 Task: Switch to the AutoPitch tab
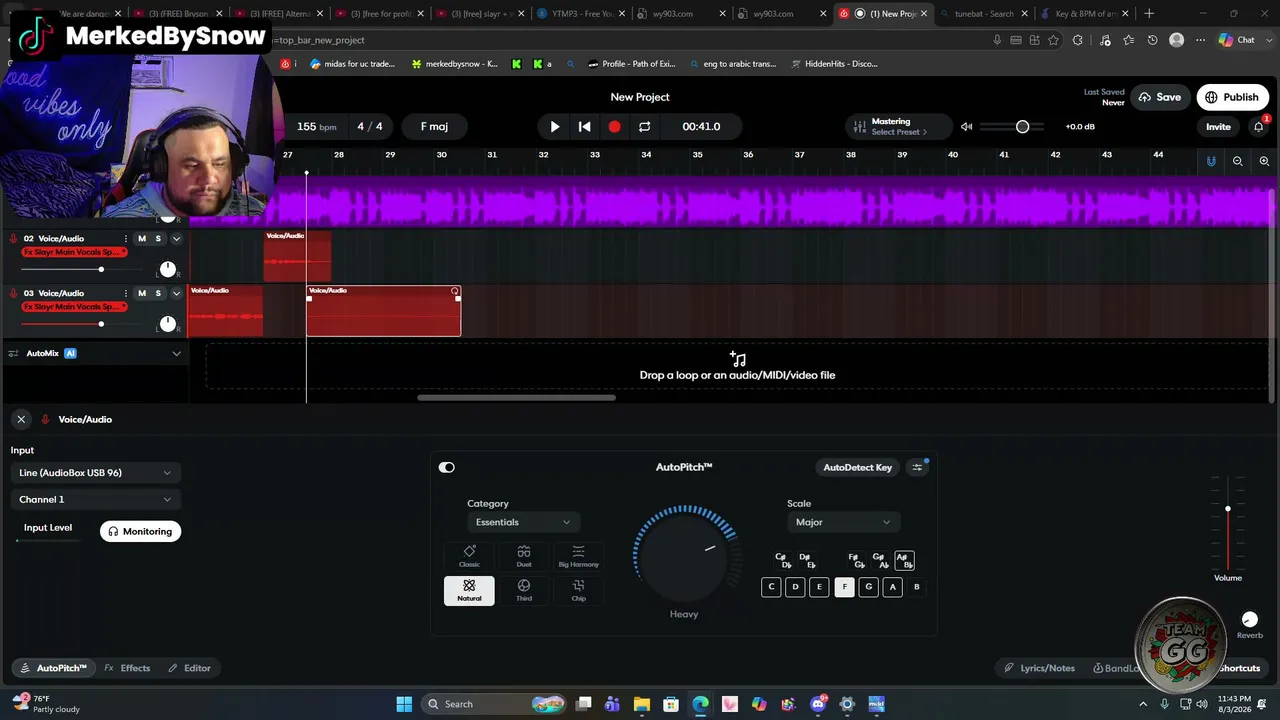point(54,668)
